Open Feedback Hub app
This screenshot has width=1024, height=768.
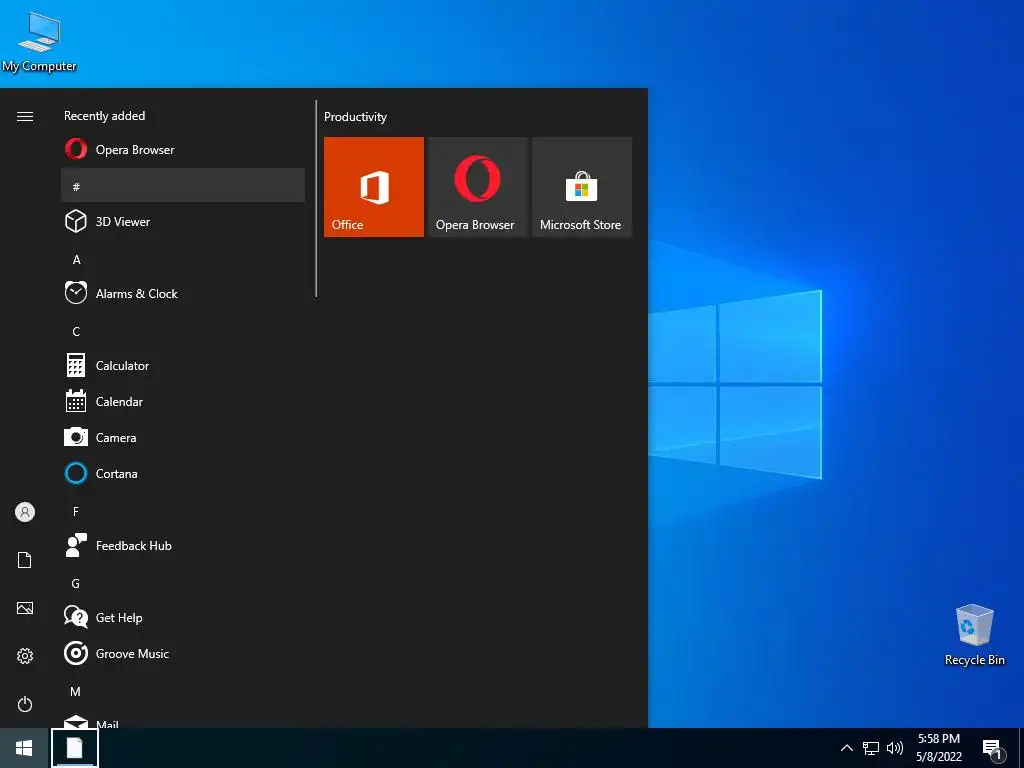click(183, 545)
